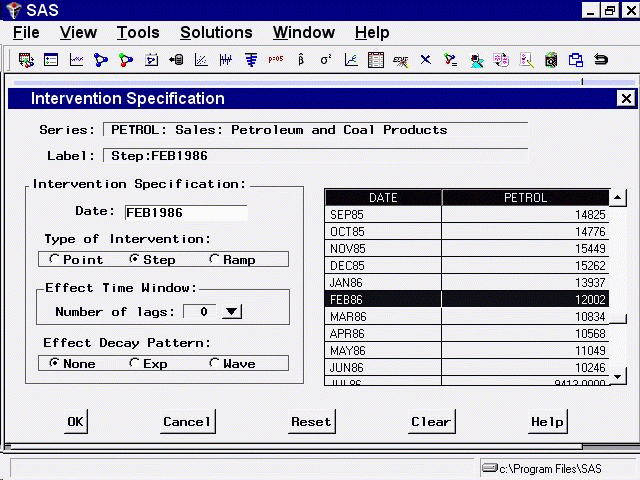Open the Number of lags dropdown arrow

(232, 311)
